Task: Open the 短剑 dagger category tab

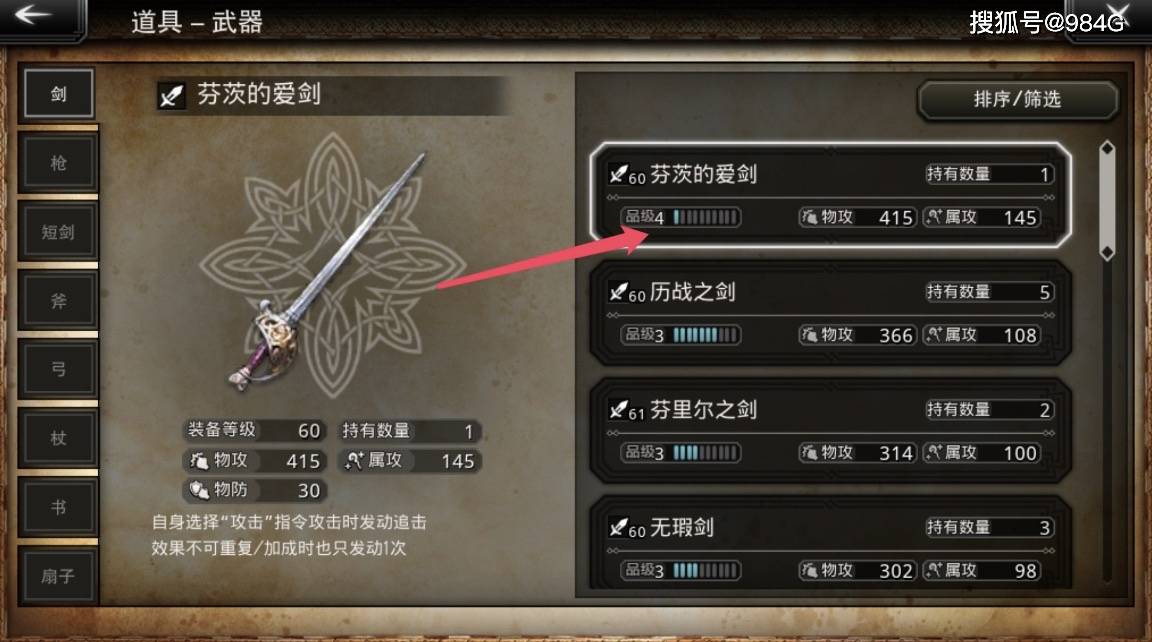Action: coord(59,231)
